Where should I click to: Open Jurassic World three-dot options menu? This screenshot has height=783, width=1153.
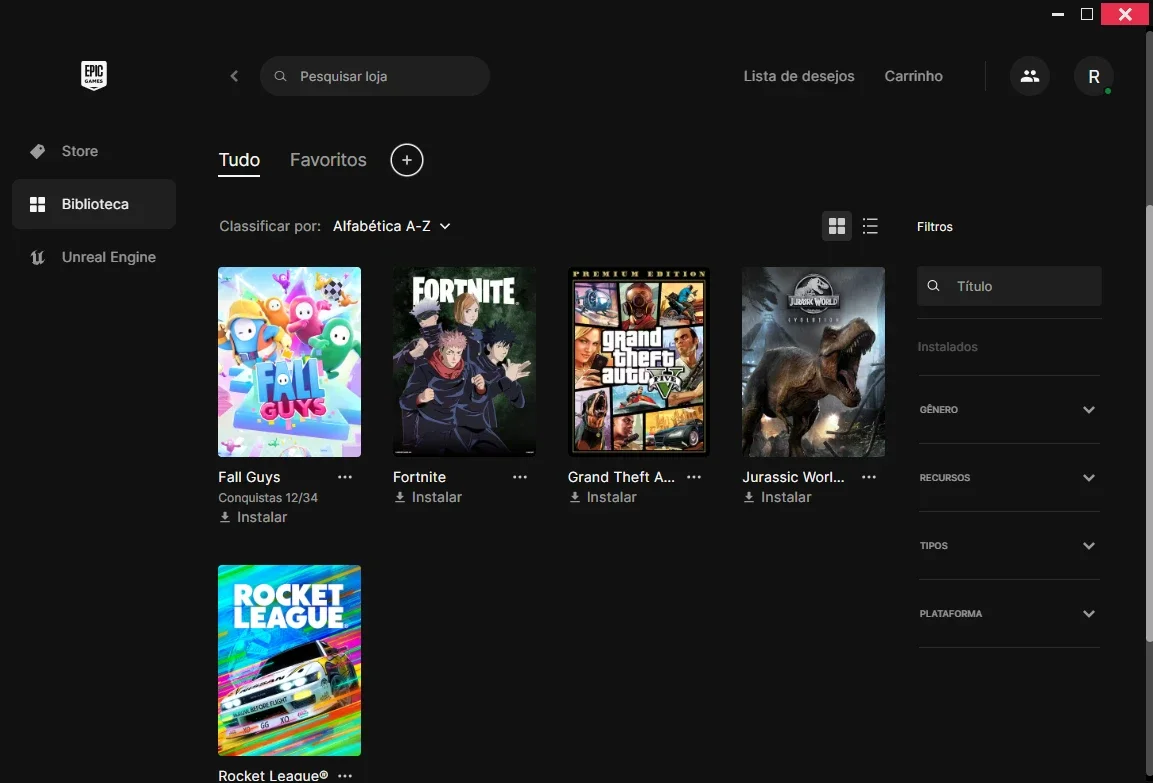[868, 477]
